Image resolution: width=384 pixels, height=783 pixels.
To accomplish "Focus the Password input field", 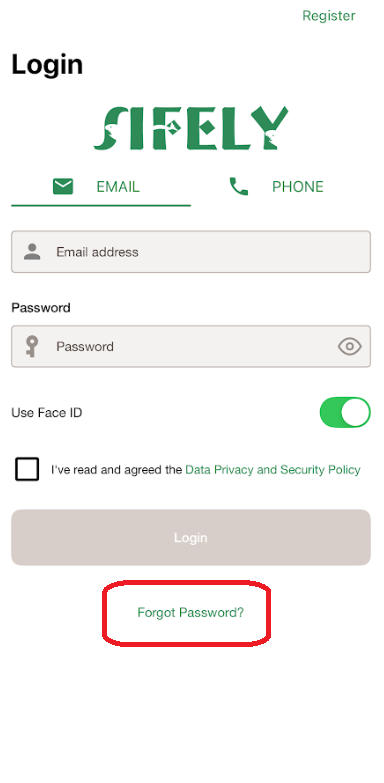I will [x=191, y=347].
